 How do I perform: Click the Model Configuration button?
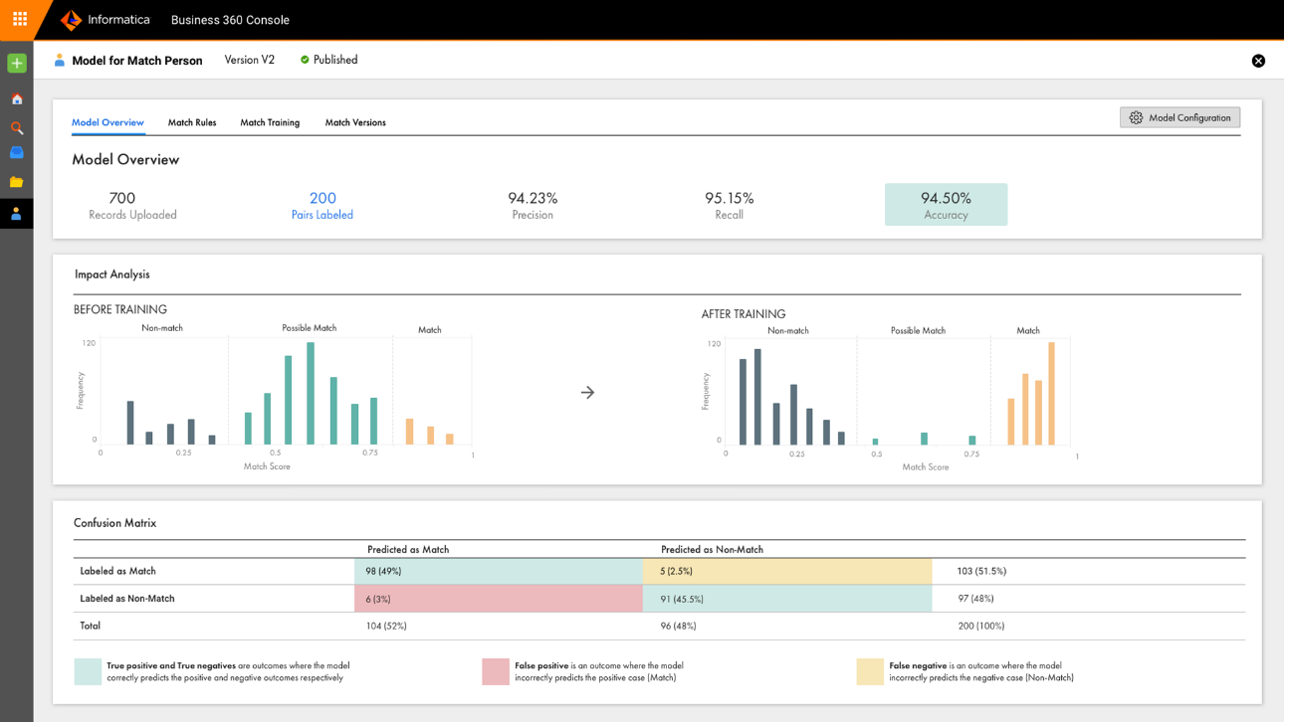1180,118
